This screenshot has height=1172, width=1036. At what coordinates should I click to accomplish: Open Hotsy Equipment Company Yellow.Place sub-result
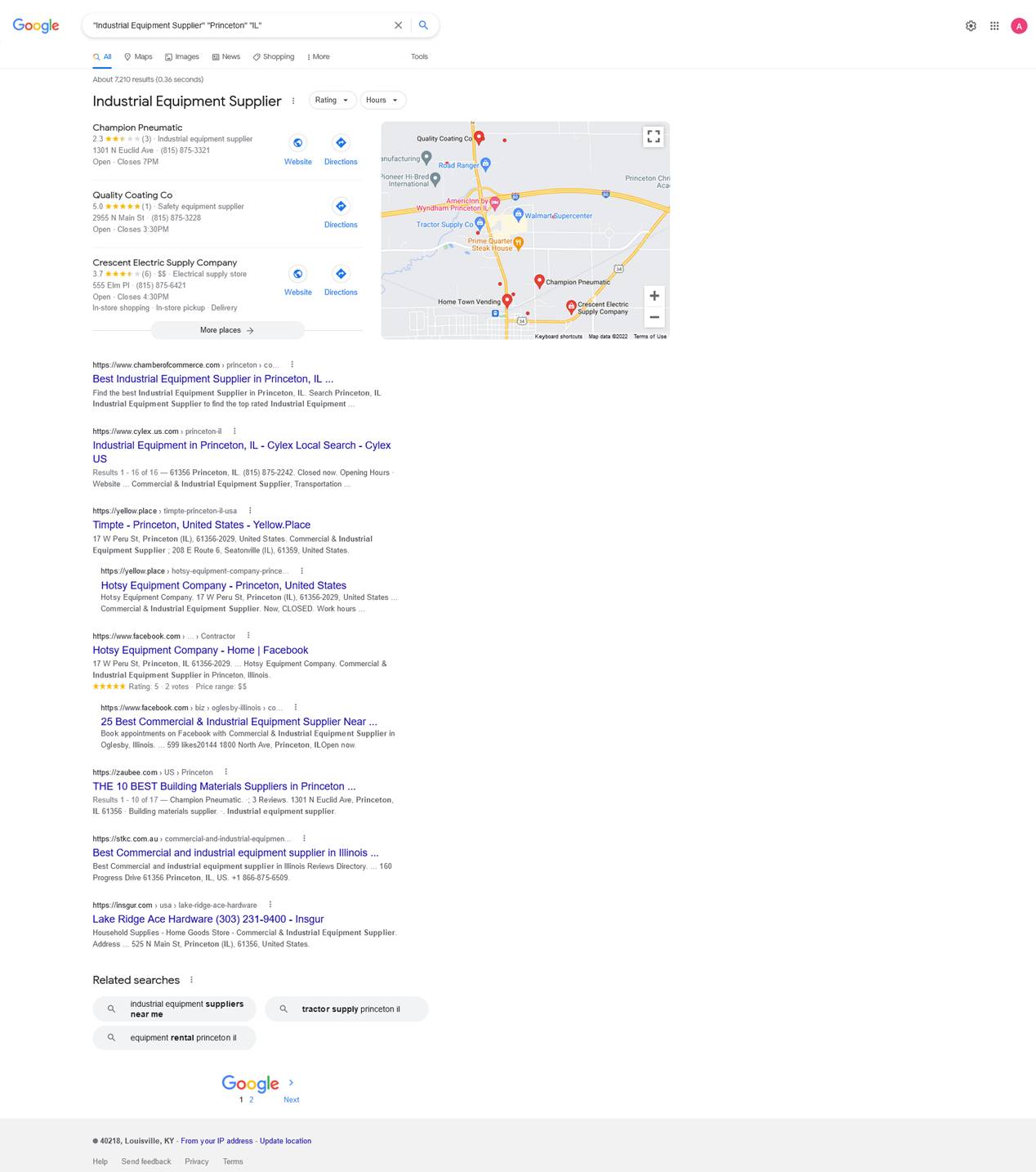tap(224, 585)
